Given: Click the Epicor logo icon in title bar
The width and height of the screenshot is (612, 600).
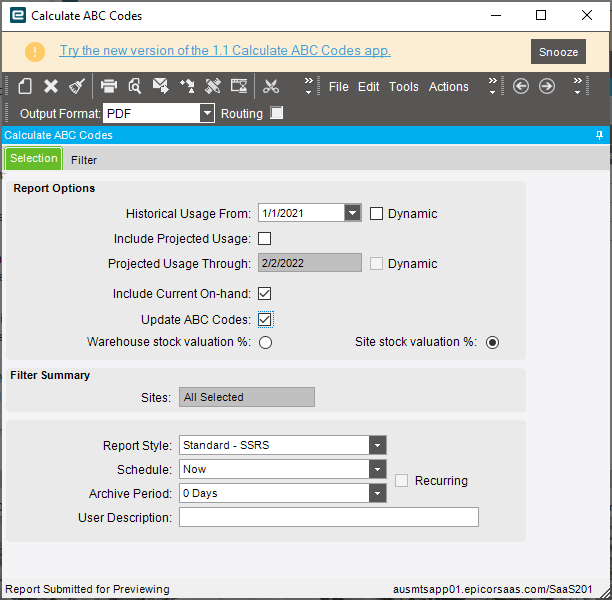Looking at the screenshot, I should (x=18, y=15).
